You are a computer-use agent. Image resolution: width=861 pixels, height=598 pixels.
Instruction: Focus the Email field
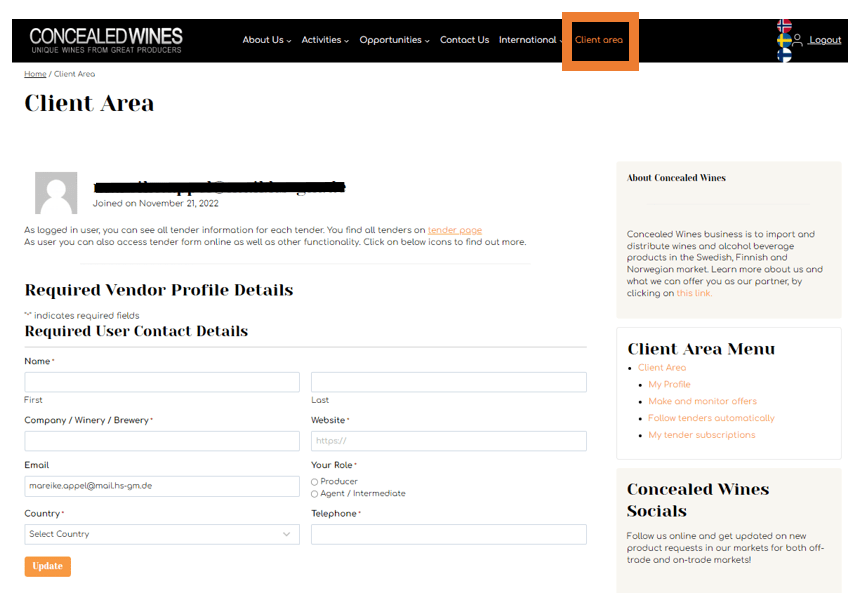click(x=162, y=486)
